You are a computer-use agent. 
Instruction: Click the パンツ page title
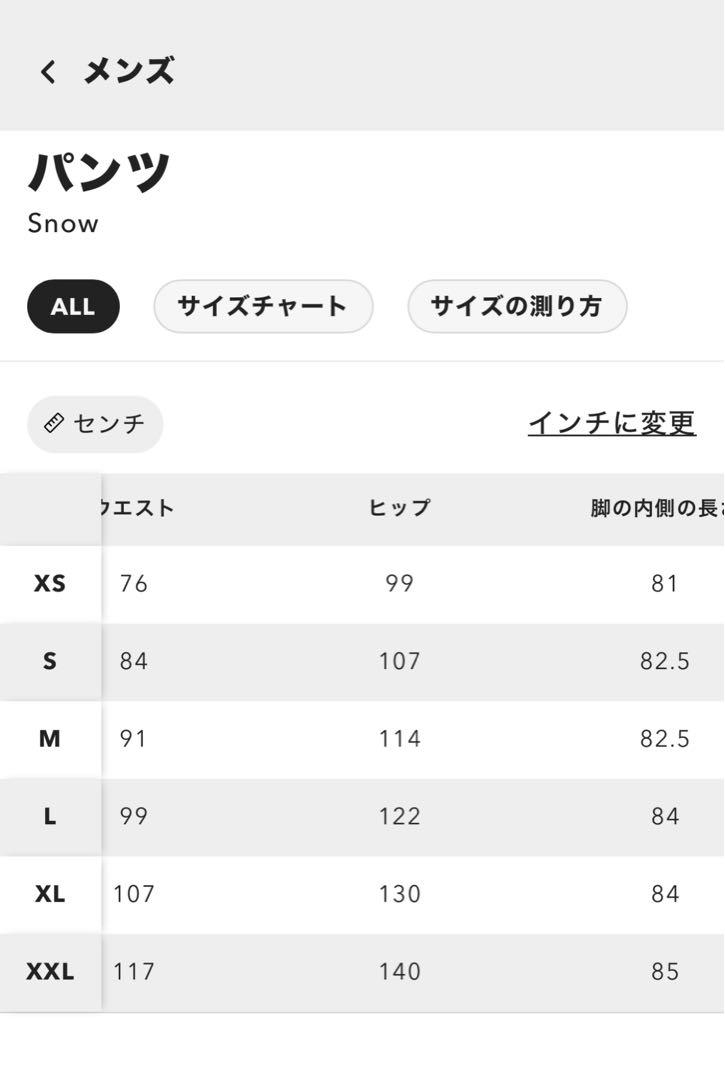click(99, 172)
